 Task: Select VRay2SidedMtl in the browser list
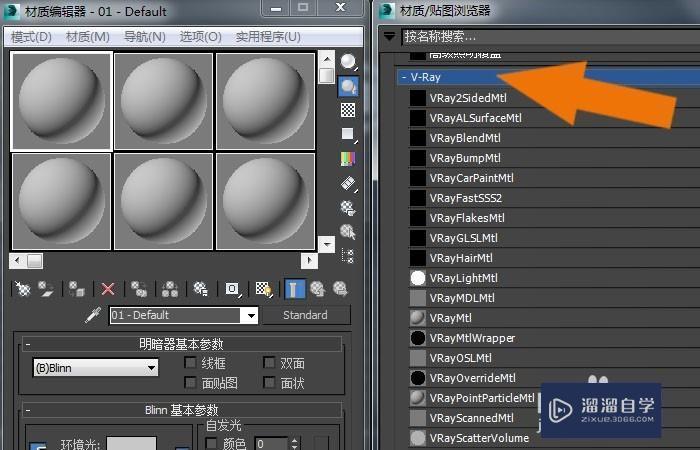click(x=555, y=98)
